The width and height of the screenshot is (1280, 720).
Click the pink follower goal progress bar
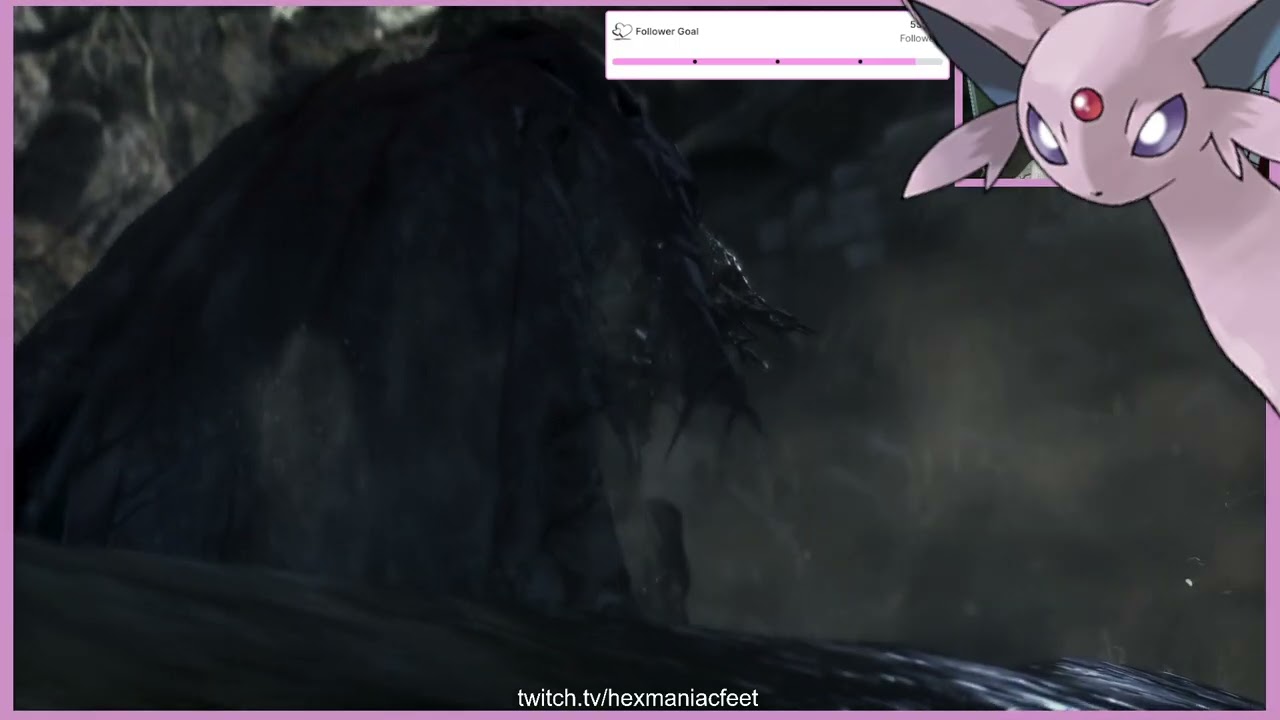coord(778,62)
